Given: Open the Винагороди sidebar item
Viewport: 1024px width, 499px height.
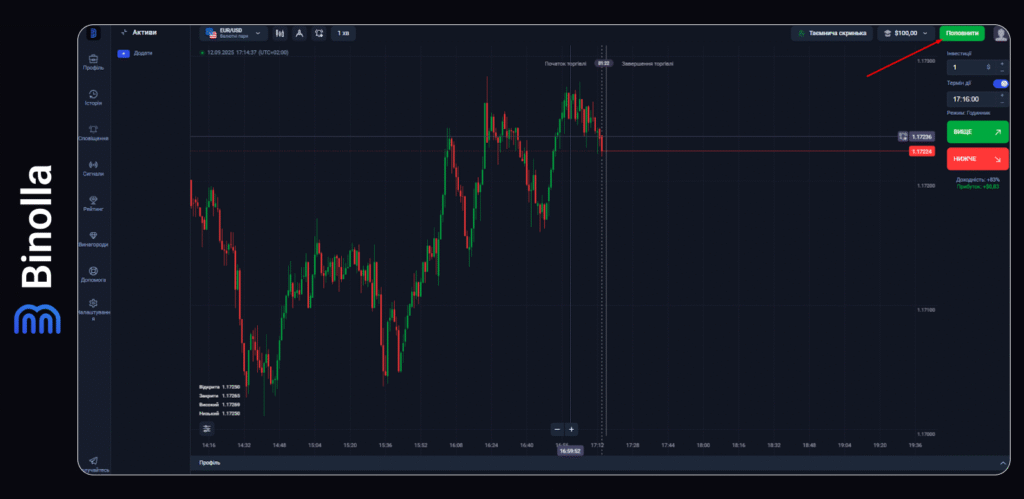Looking at the screenshot, I should coord(93,236).
